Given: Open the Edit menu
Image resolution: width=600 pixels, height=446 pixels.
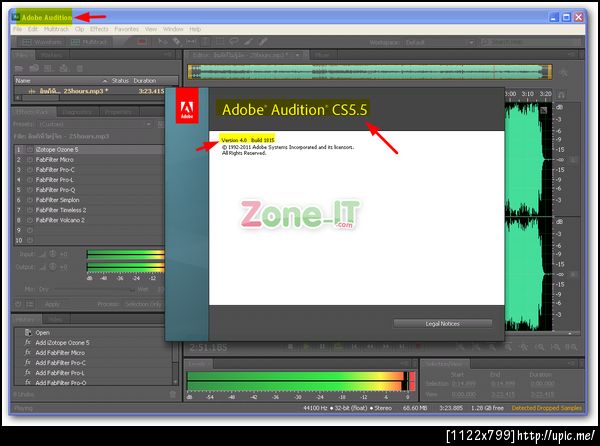Looking at the screenshot, I should click(x=33, y=29).
